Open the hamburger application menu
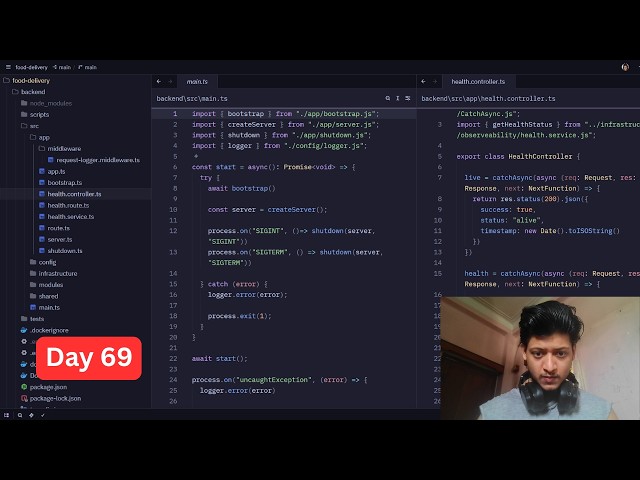The height and width of the screenshot is (480, 640). (8, 67)
